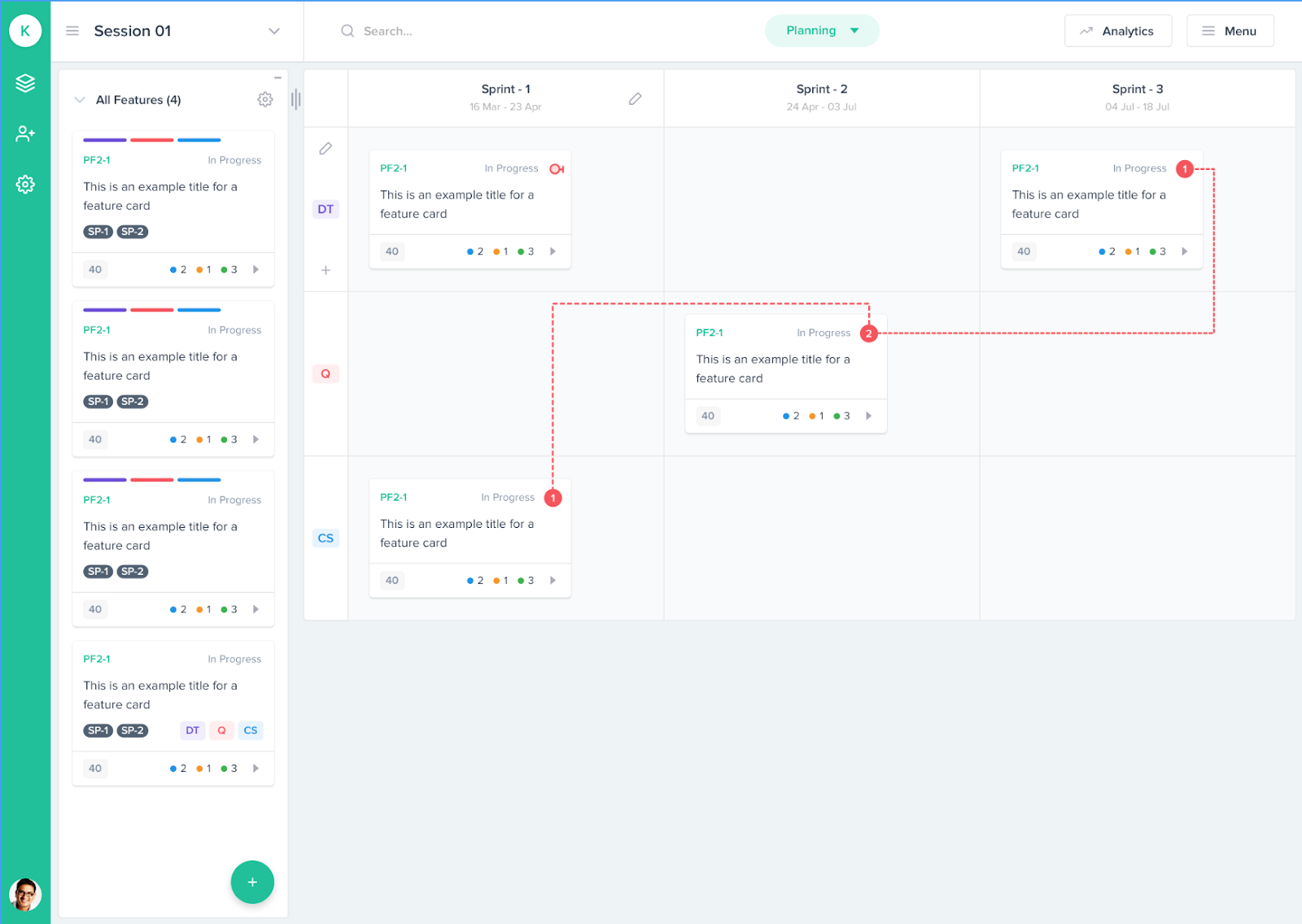This screenshot has height=924, width=1302.
Task: Click the search magnifier icon
Action: 347,30
